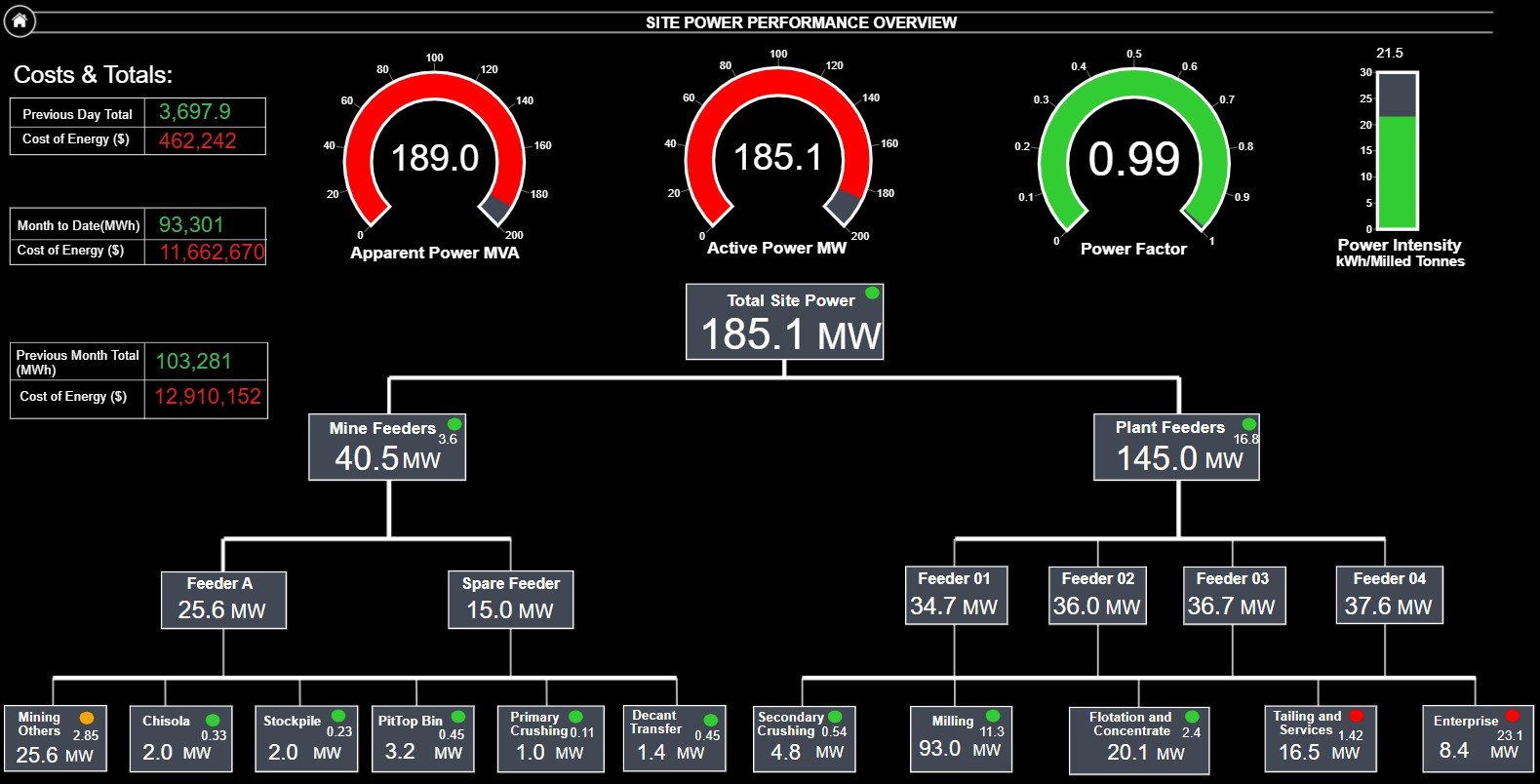
Task: Click the green status dot on Milling
Action: point(993,717)
